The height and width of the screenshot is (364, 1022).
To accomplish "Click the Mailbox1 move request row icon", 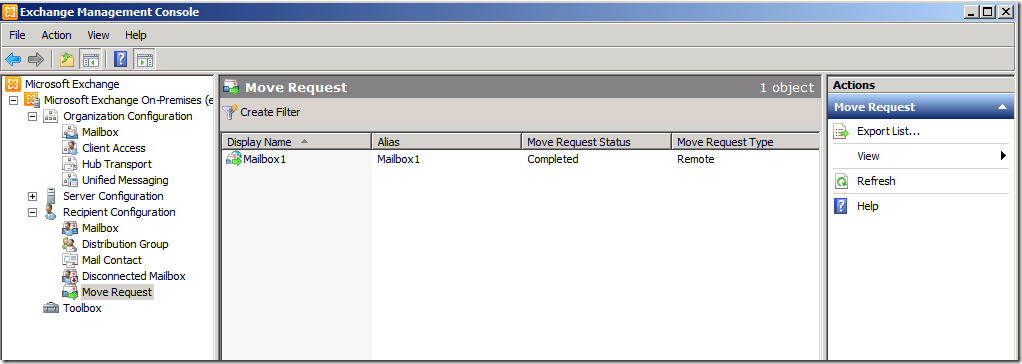I will (x=234, y=159).
